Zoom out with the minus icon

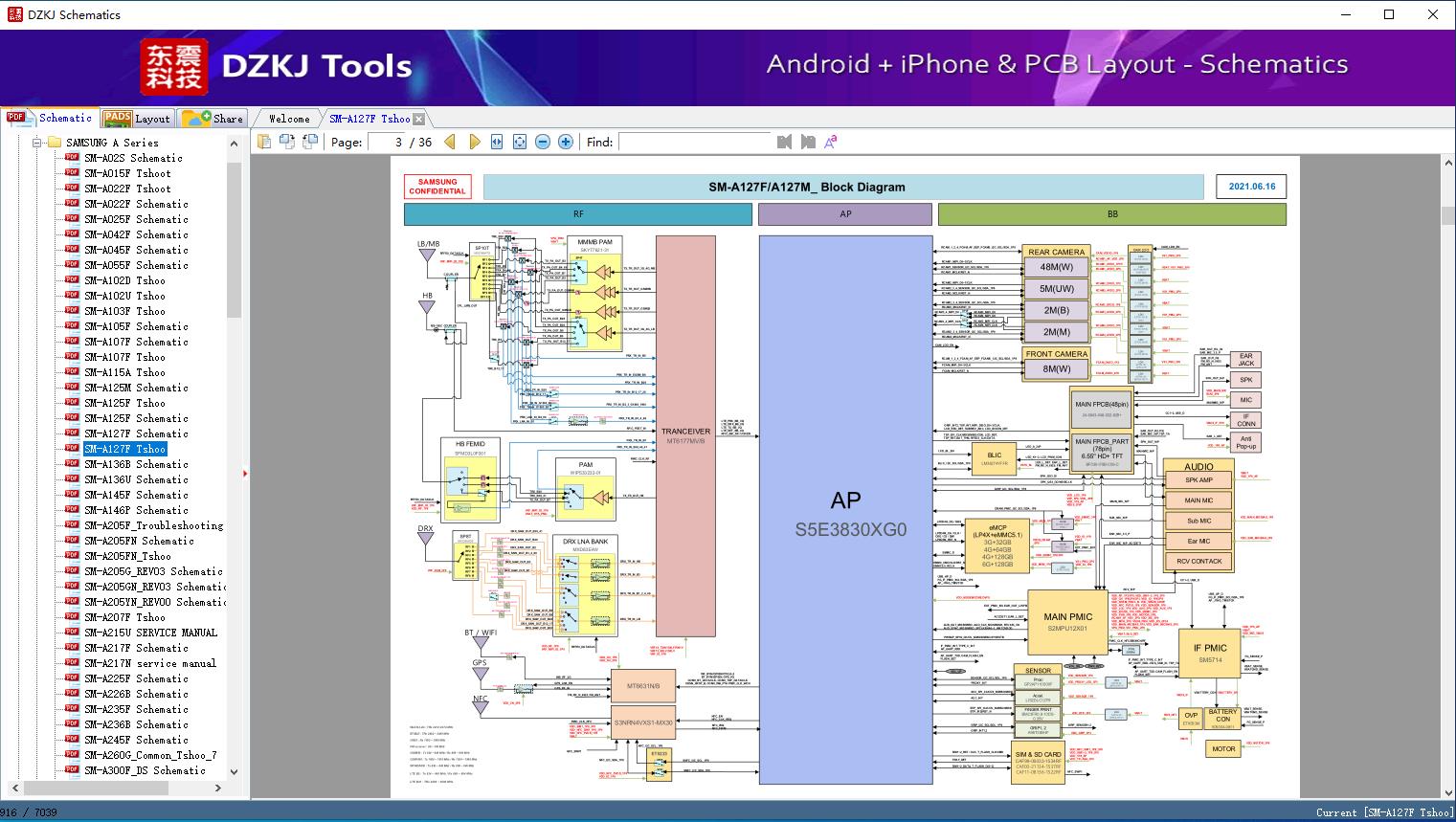click(543, 142)
